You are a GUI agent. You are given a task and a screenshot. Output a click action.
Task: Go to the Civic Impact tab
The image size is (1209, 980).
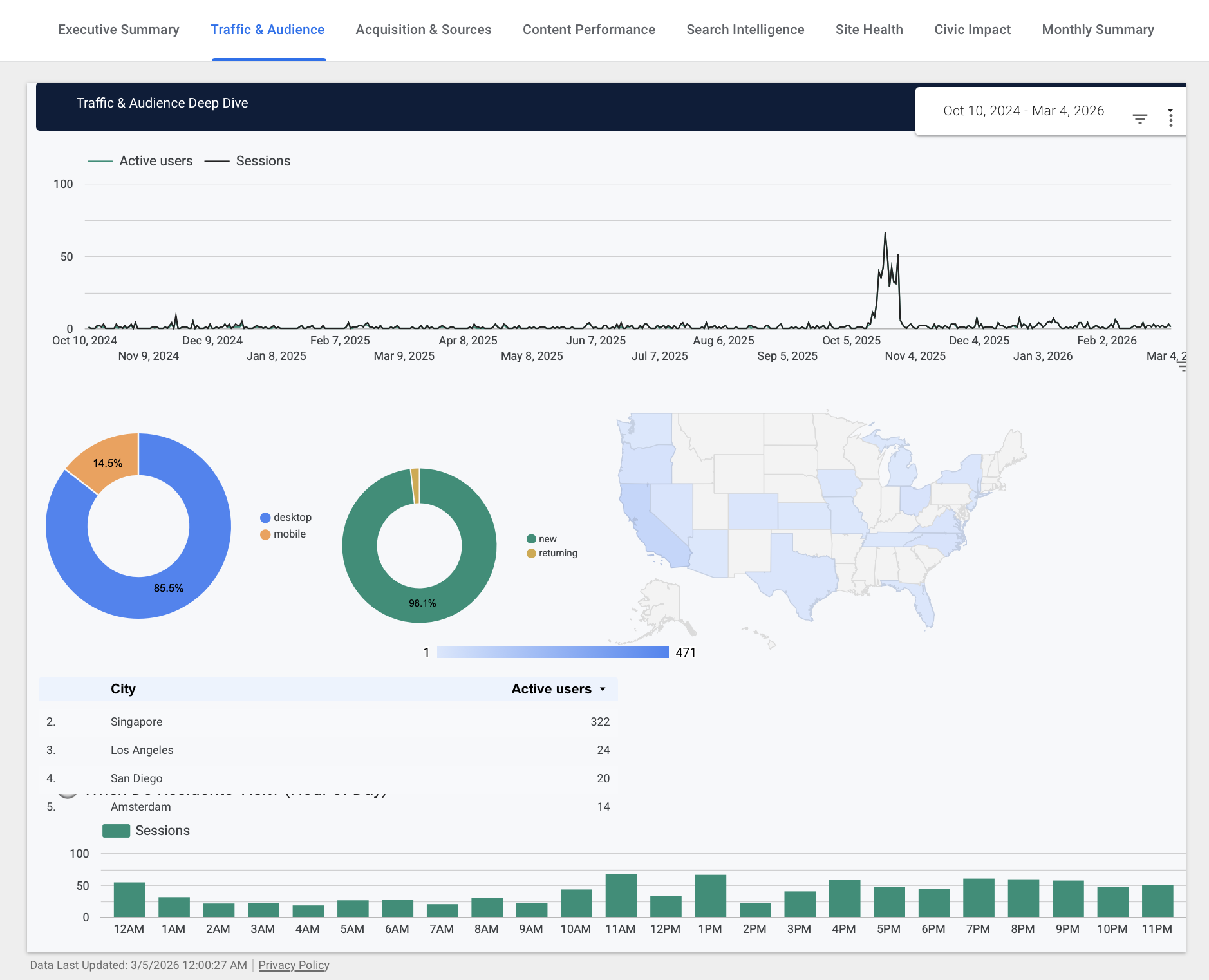tap(972, 30)
